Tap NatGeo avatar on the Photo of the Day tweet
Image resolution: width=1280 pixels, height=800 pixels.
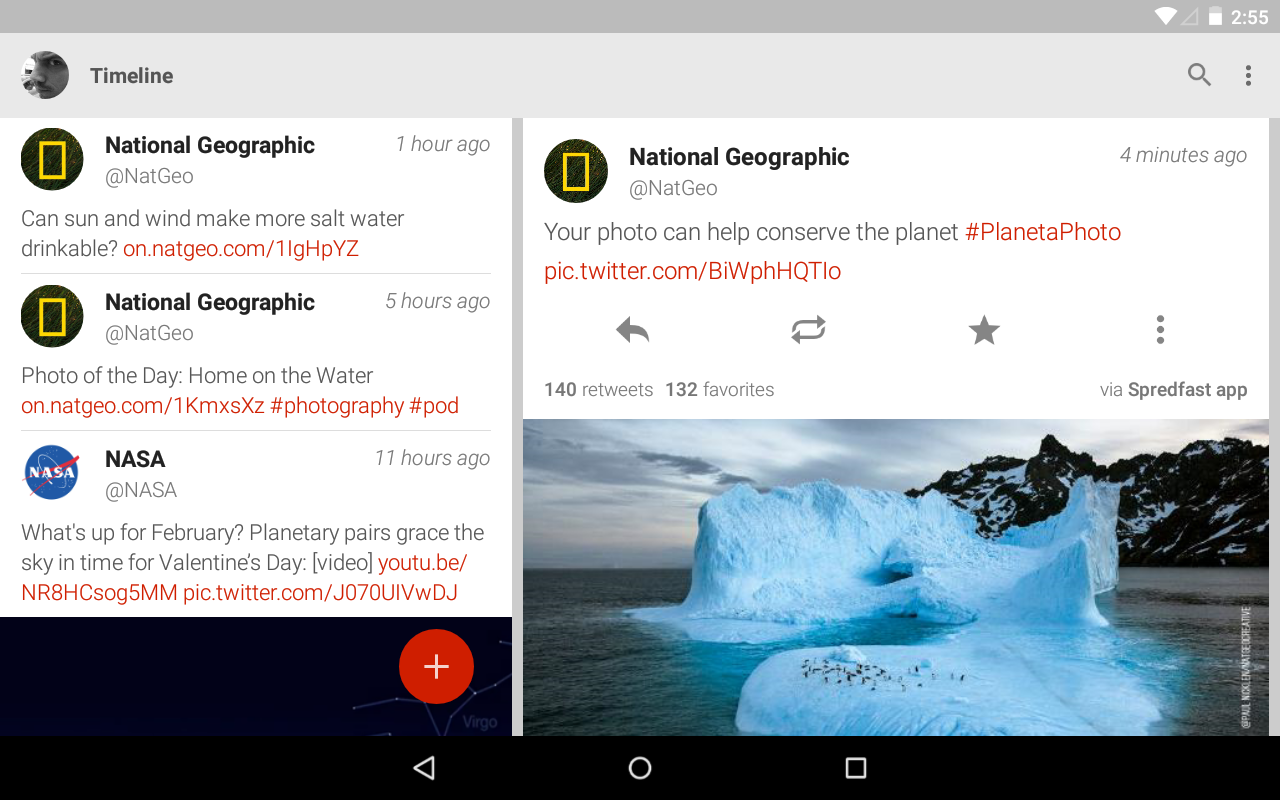tap(52, 316)
